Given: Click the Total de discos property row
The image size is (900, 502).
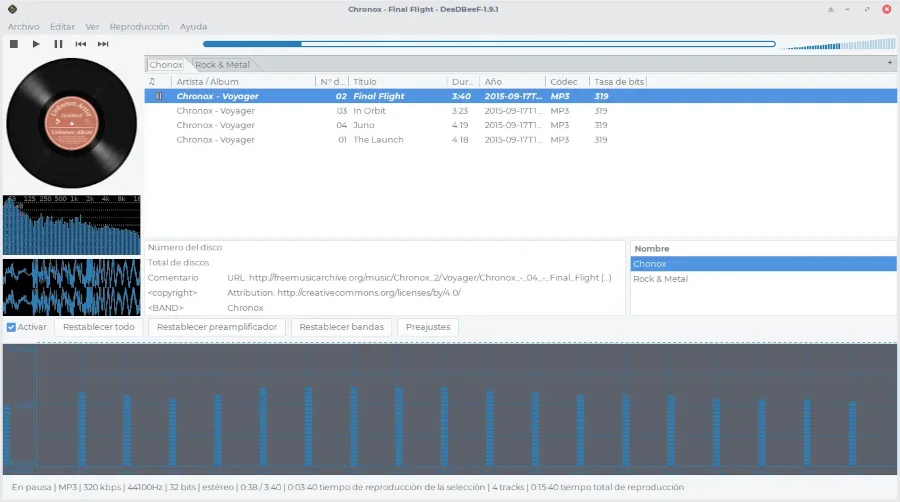Looking at the screenshot, I should [x=385, y=262].
